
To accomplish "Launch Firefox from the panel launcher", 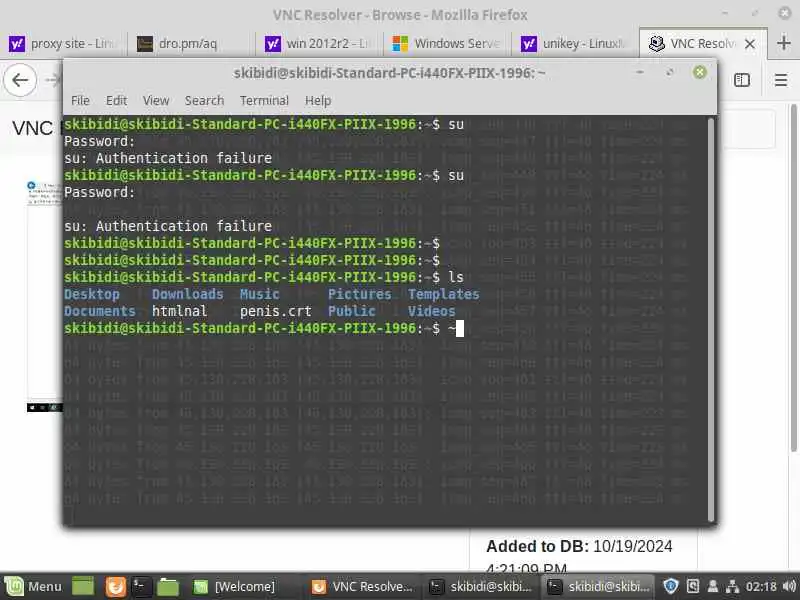I will coord(115,587).
